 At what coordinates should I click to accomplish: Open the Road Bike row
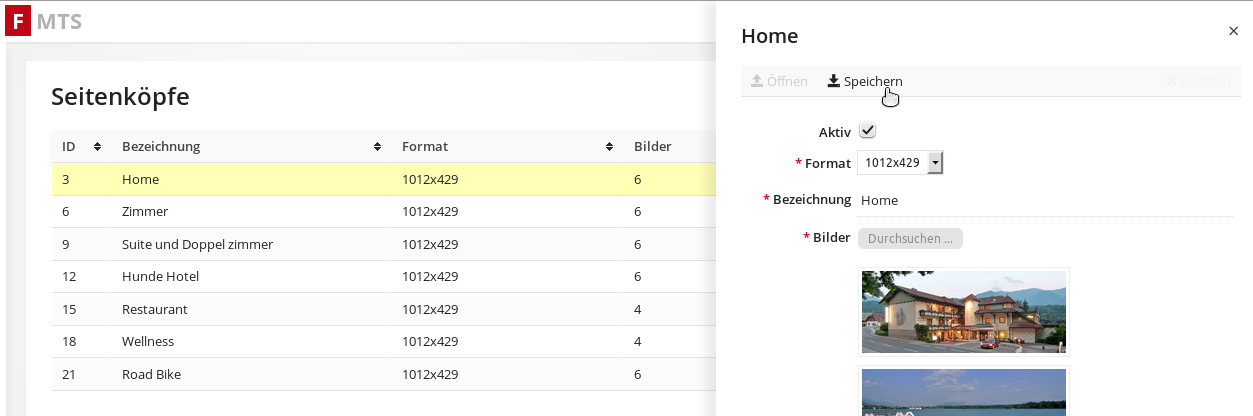151,375
